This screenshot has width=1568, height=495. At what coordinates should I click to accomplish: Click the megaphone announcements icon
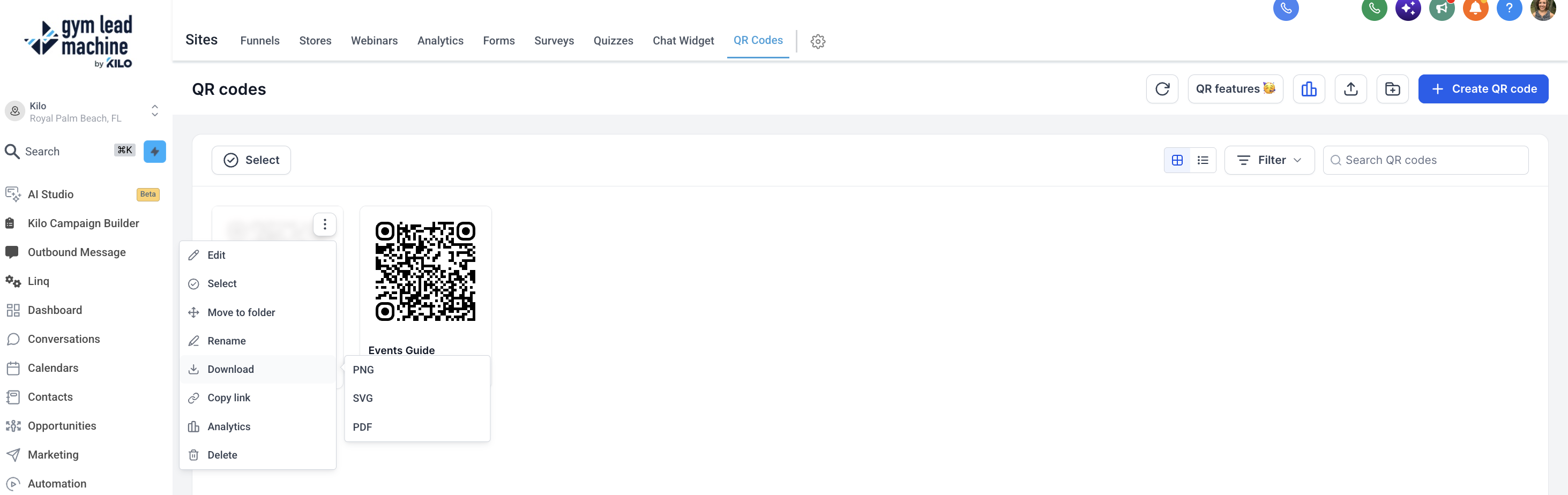tap(1442, 9)
